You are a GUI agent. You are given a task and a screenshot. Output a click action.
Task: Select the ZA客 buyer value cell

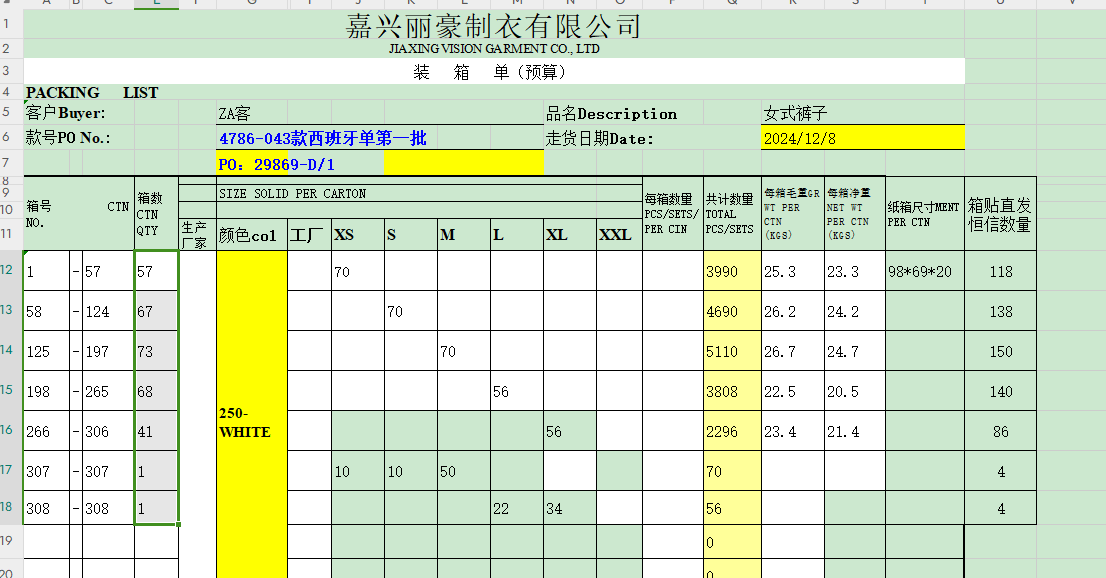tap(235, 114)
